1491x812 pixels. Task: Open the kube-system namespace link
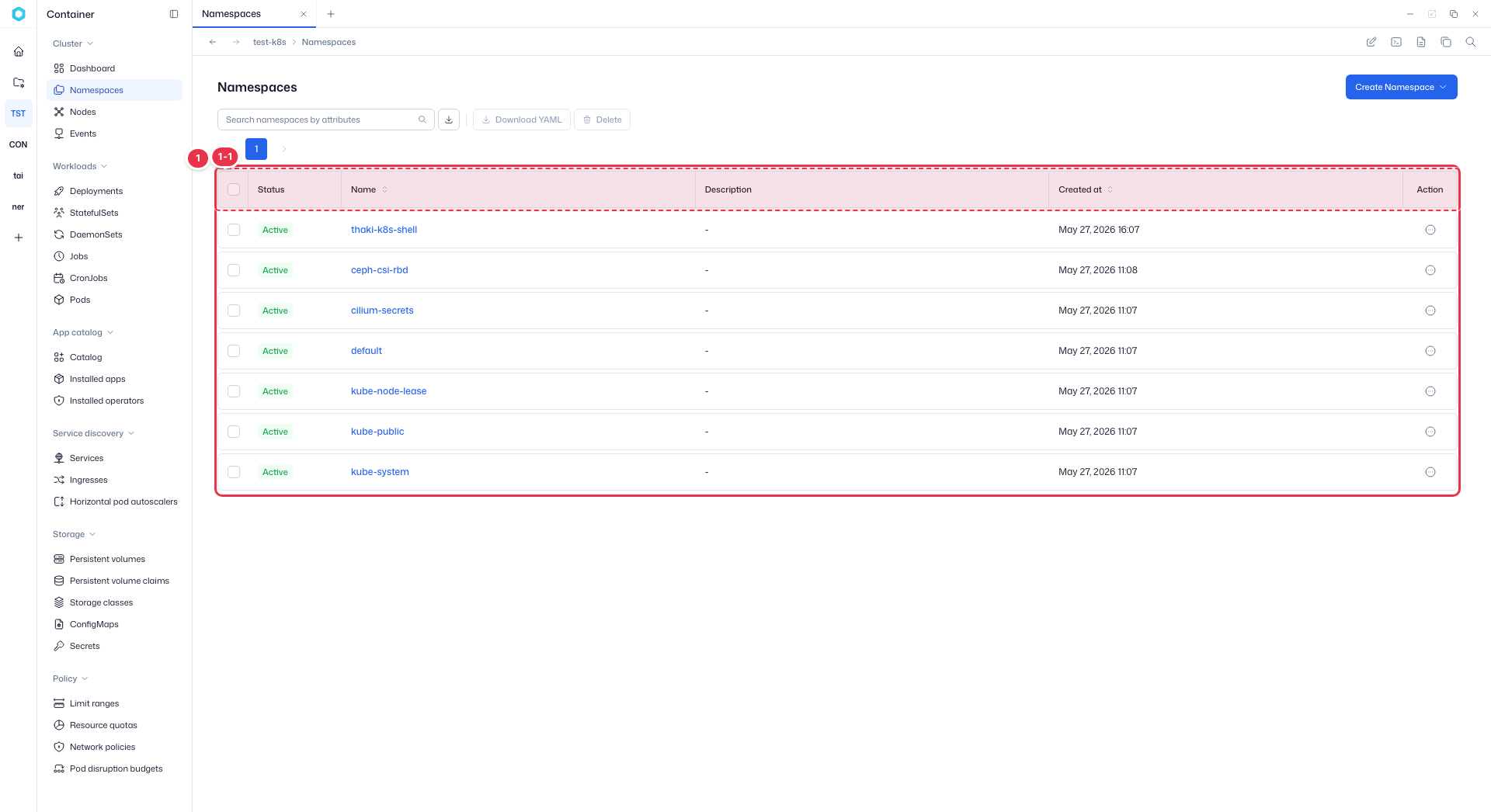point(380,472)
